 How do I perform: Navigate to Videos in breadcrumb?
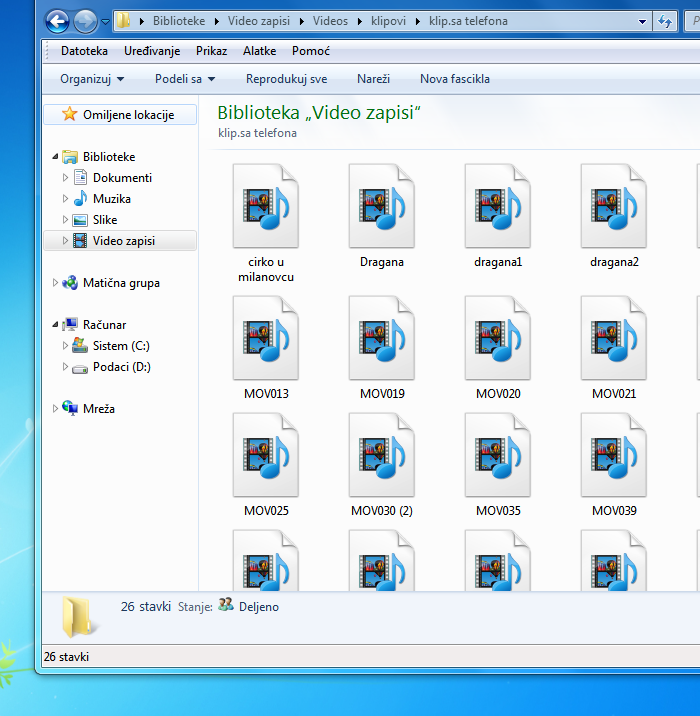point(330,21)
